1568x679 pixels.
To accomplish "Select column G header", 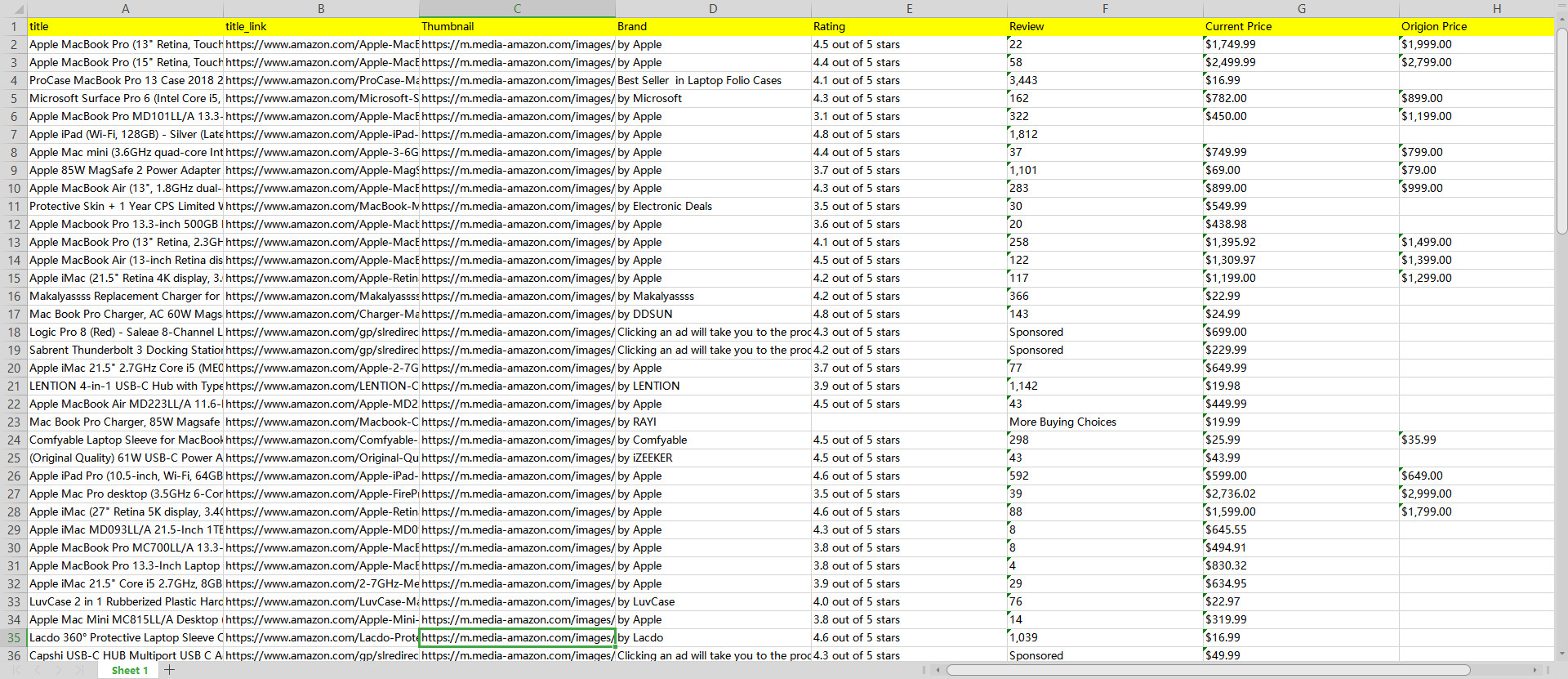I will tap(1301, 9).
